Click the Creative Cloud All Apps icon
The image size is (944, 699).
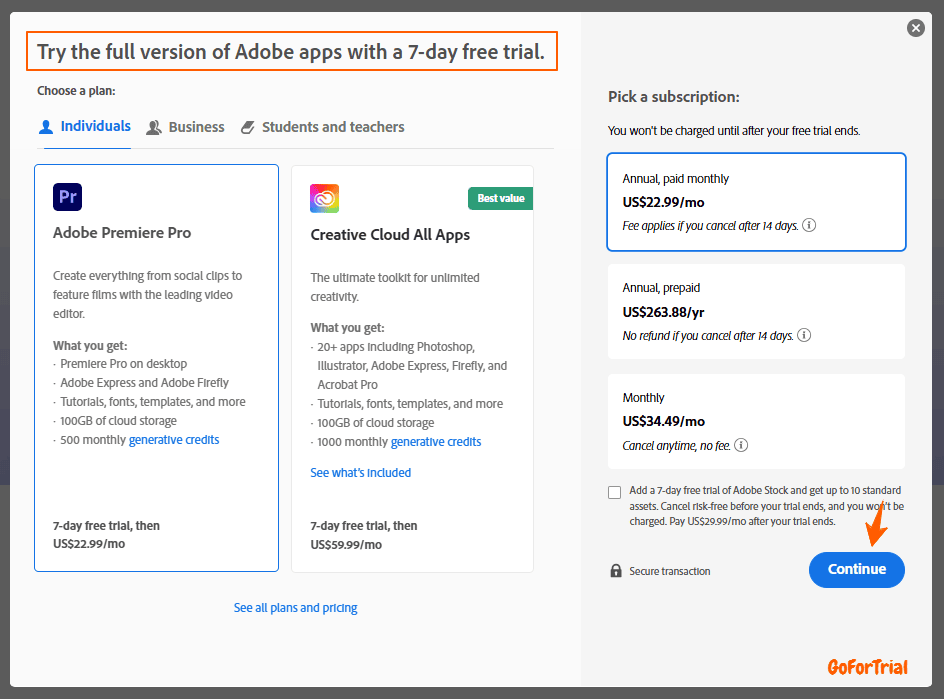click(x=324, y=199)
